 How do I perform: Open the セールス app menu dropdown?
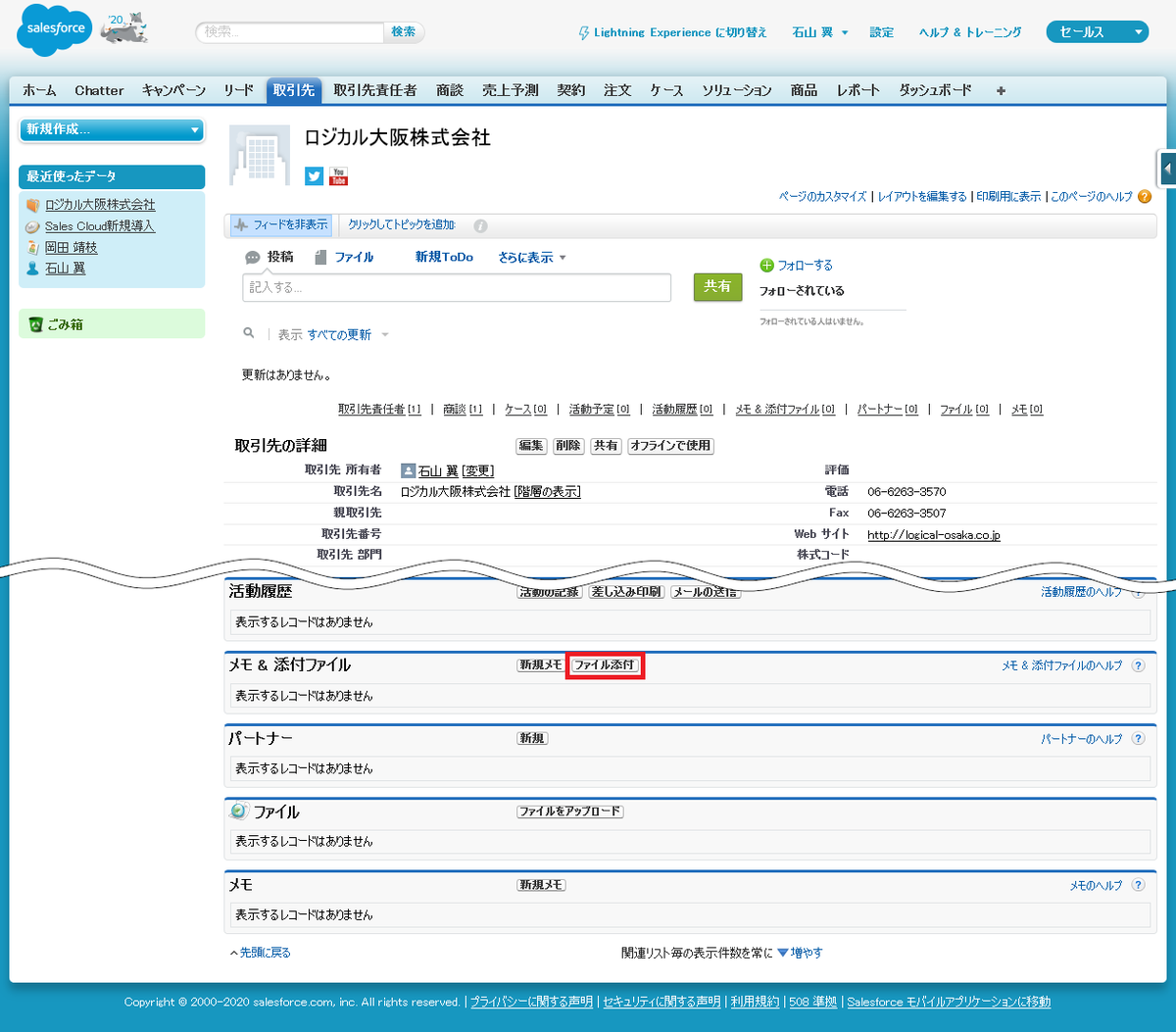[1097, 32]
